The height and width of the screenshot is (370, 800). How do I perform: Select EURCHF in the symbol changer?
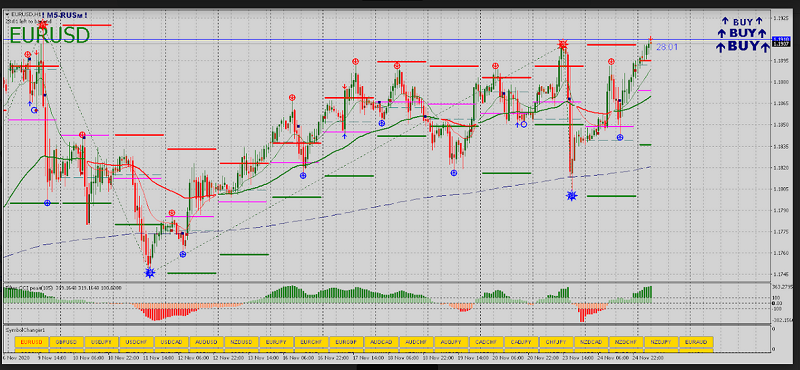pyautogui.click(x=311, y=341)
